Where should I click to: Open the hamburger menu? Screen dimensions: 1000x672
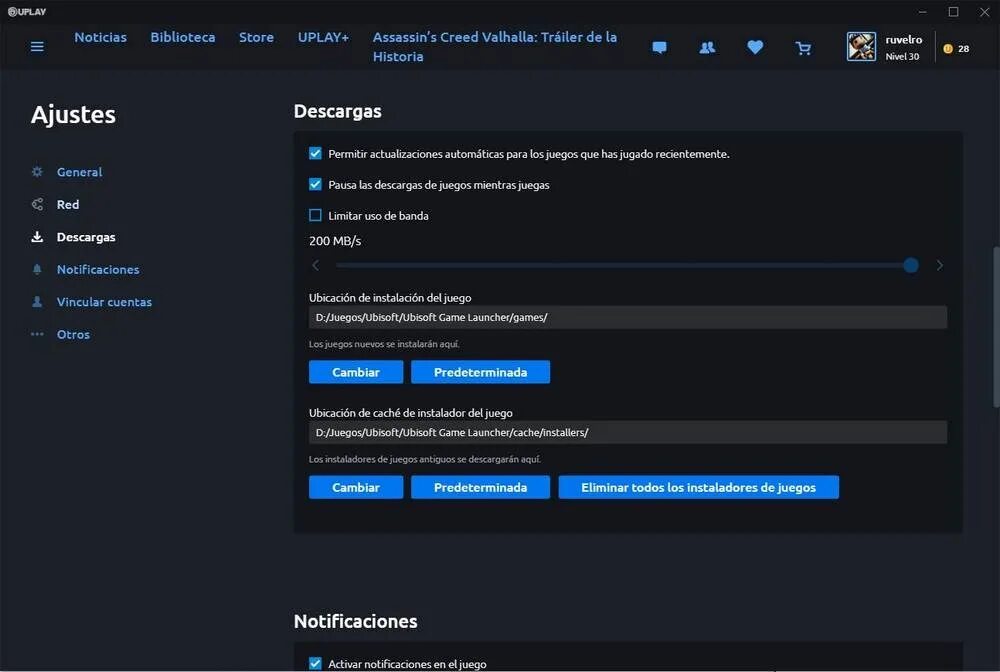coord(37,47)
